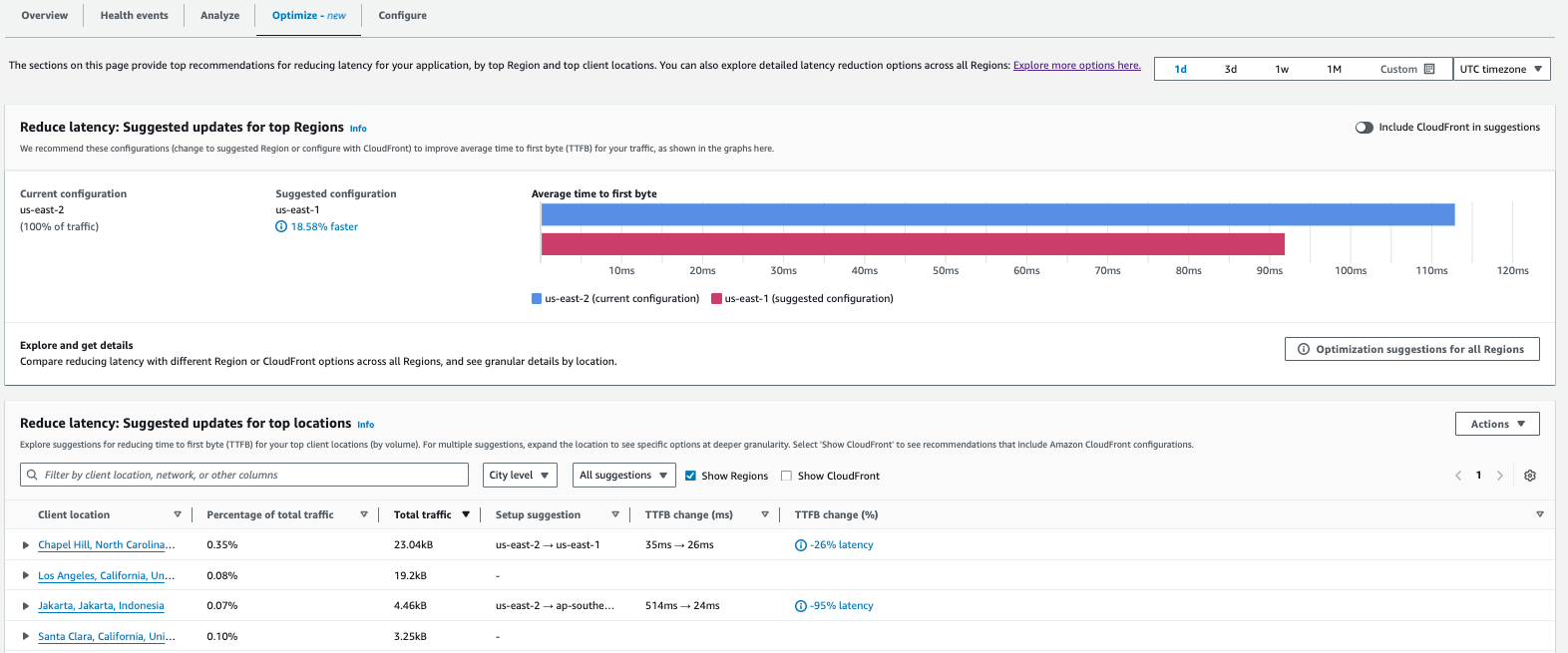
Task: Expand the Chapel Hill, North Carolina row
Action: [26, 545]
